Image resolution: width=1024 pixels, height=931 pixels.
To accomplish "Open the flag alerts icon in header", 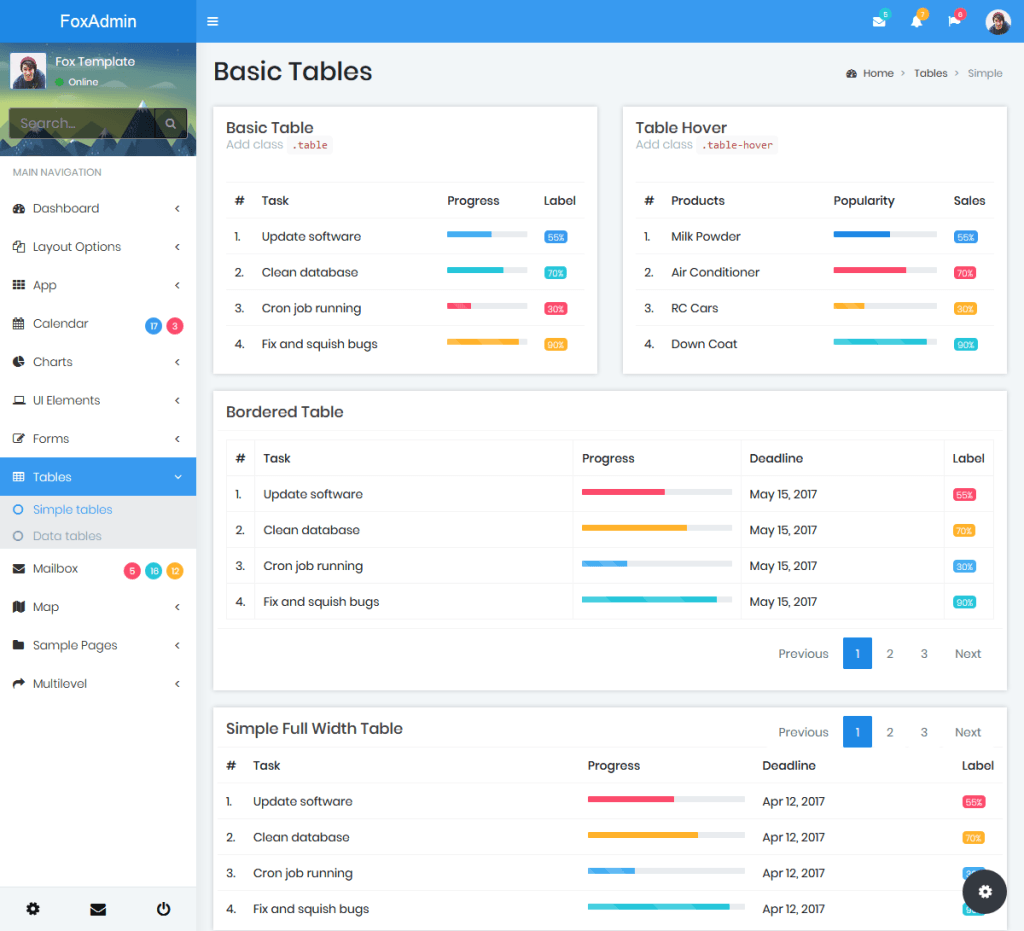I will pos(954,20).
